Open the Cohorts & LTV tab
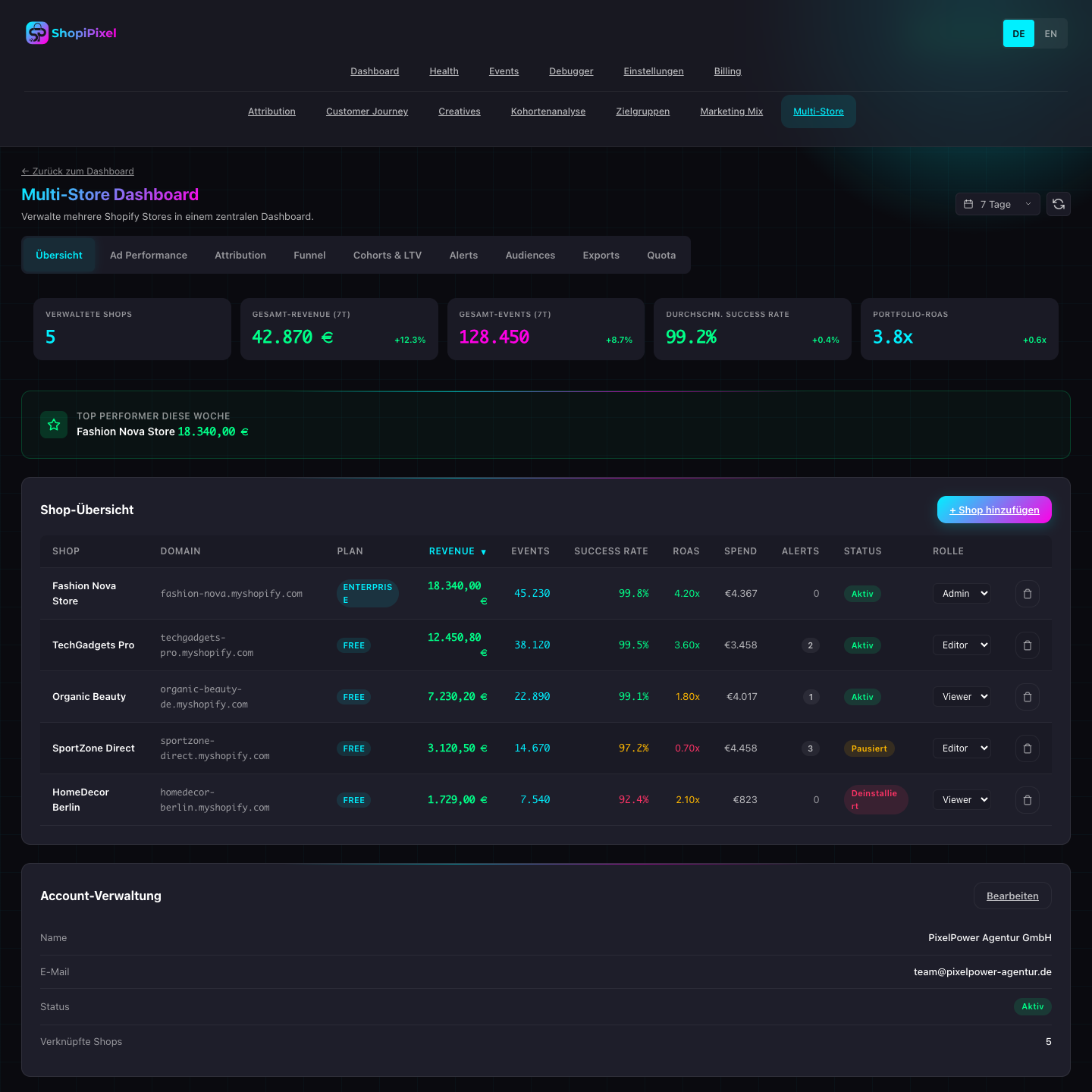This screenshot has width=1092, height=1092. click(388, 256)
